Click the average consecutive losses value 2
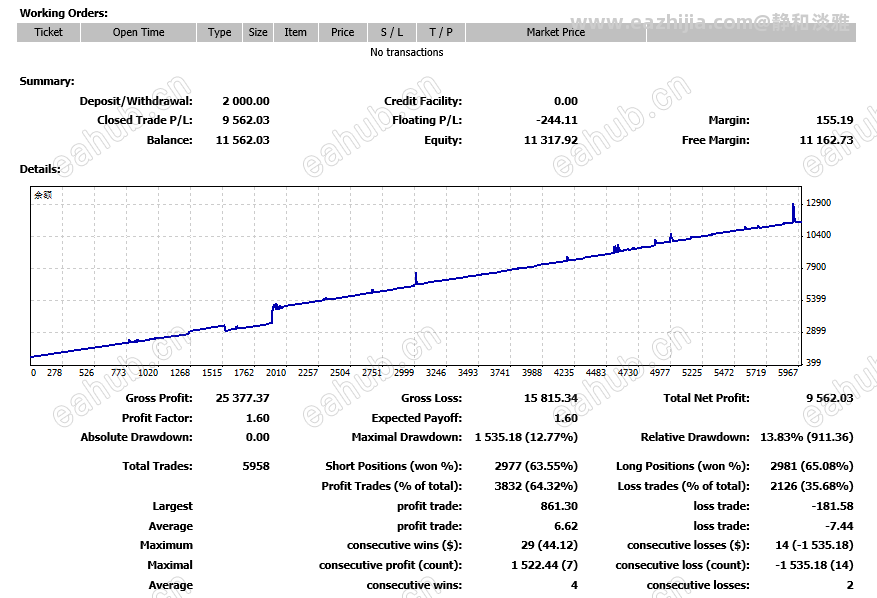877x598 pixels. pyautogui.click(x=850, y=586)
